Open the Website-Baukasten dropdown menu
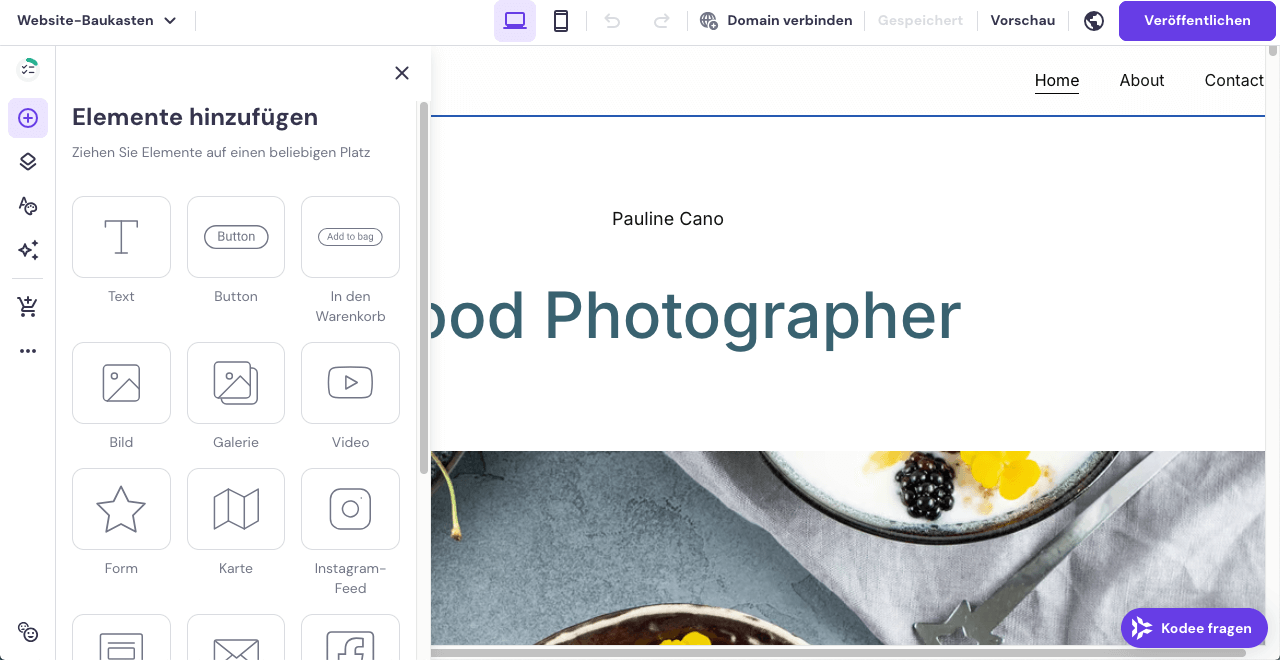 click(x=97, y=20)
